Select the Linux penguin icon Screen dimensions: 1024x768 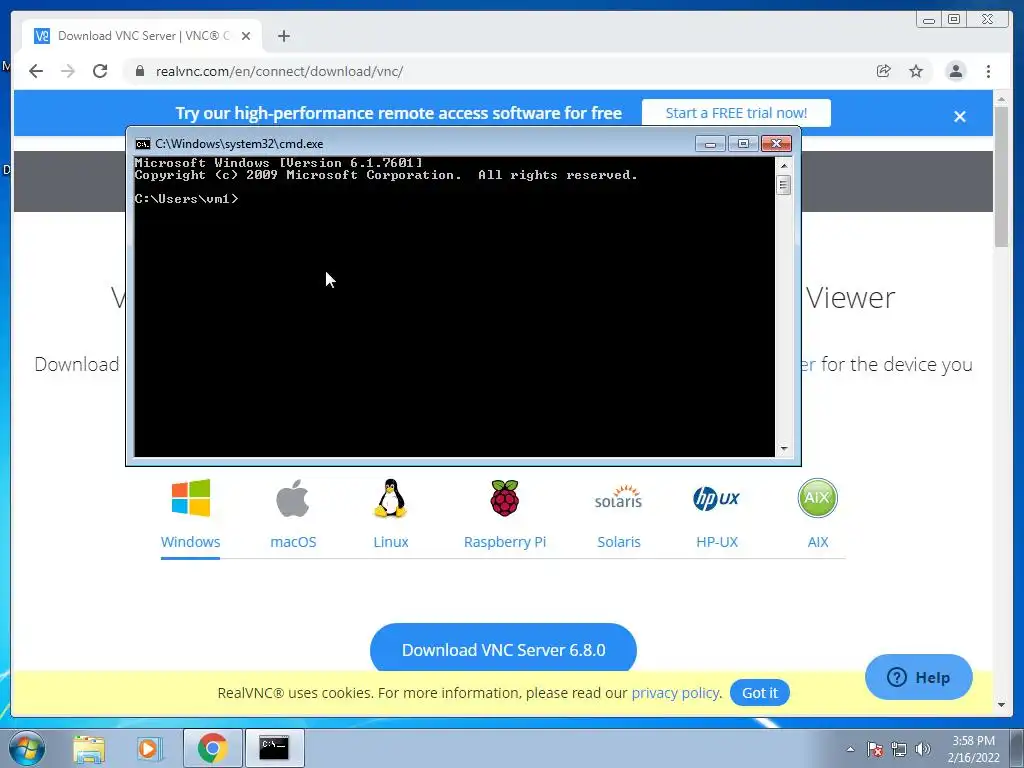coord(391,498)
